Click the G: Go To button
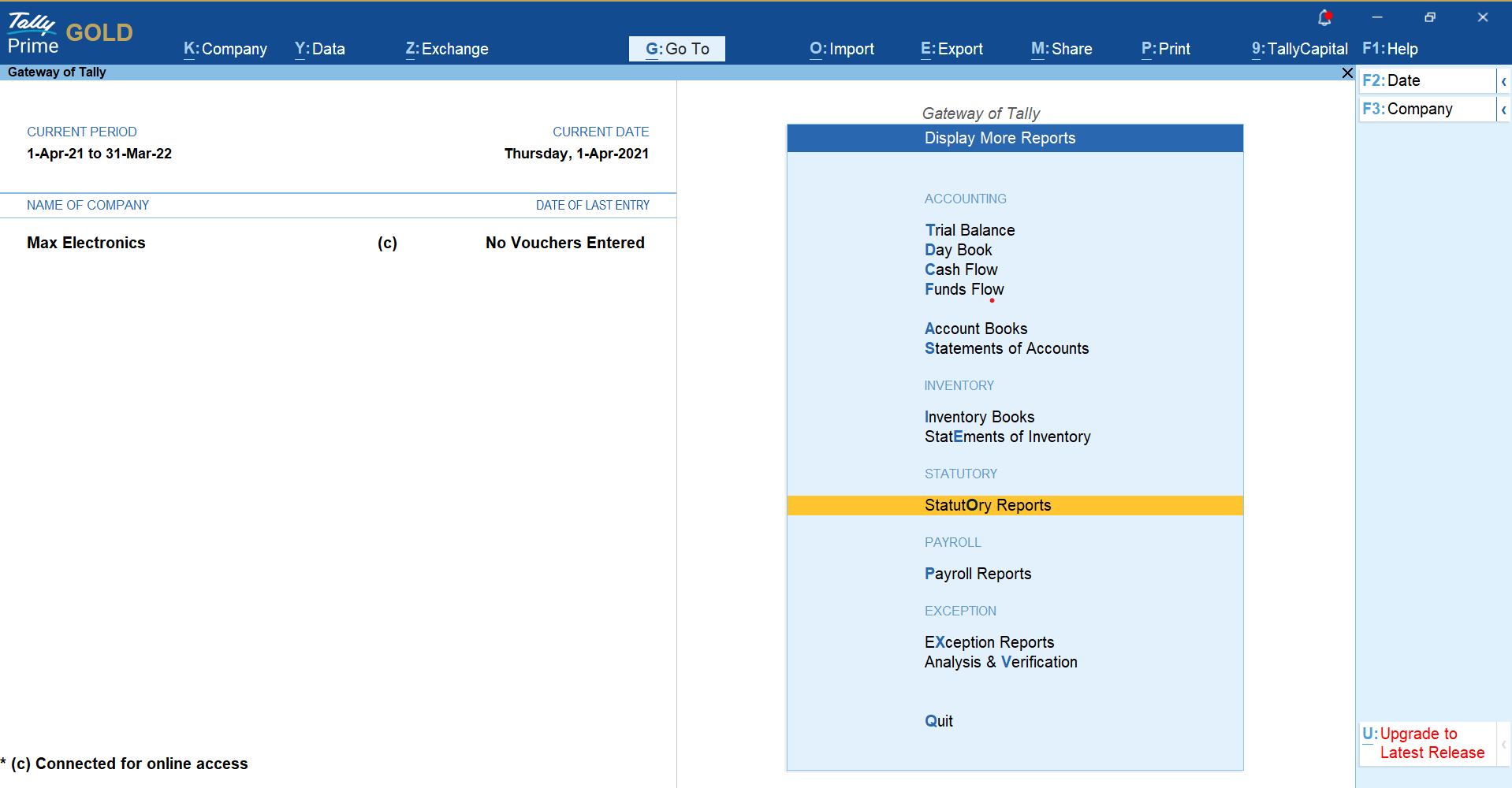Screen dimensions: 1512x788 pos(677,49)
